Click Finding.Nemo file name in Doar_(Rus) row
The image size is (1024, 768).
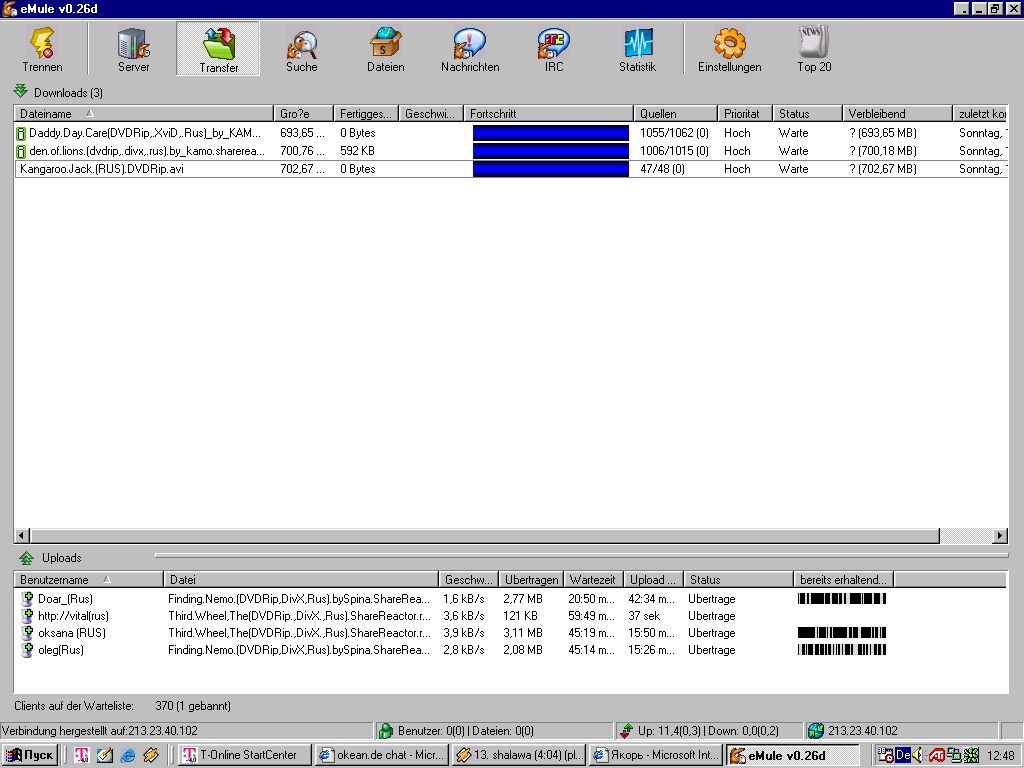tap(299, 598)
